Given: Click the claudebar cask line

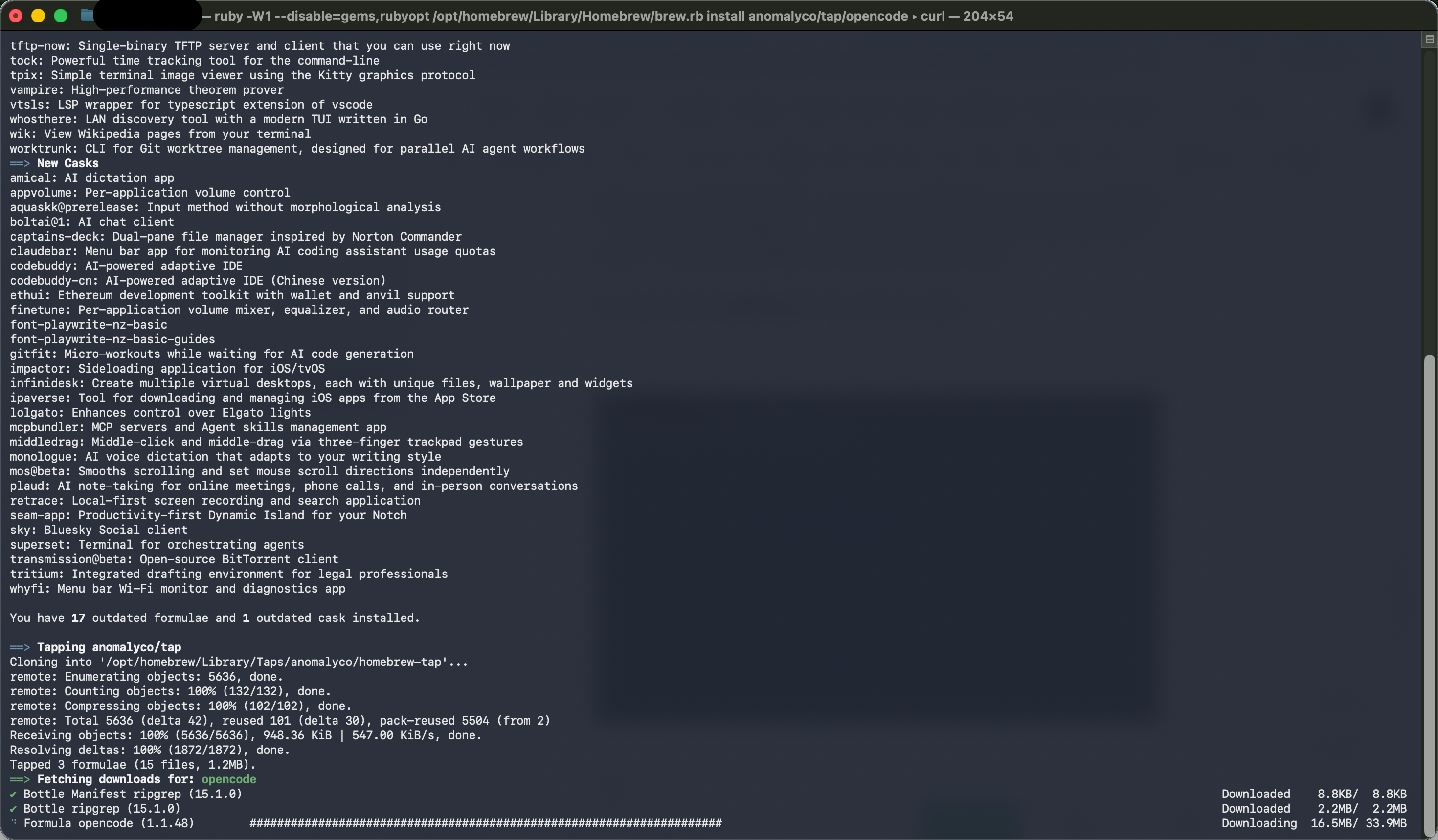Looking at the screenshot, I should (252, 251).
